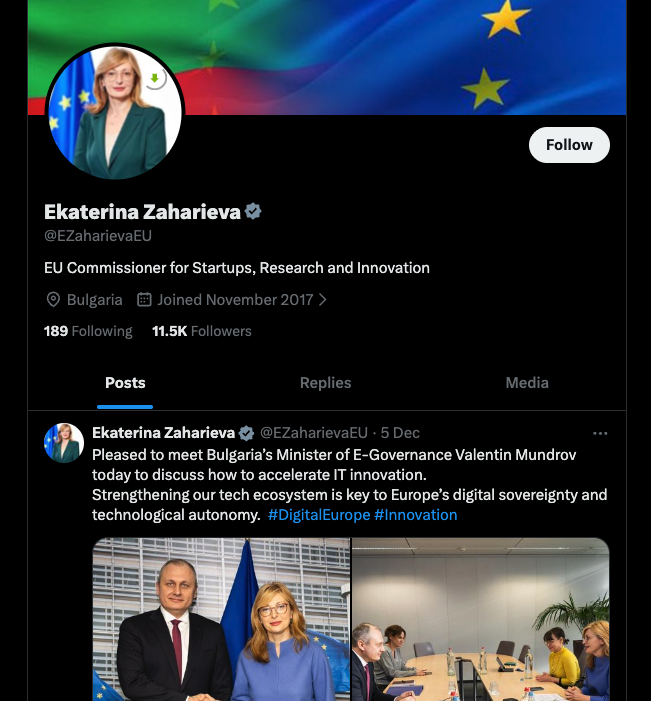Switch to the Replies tab

tap(326, 383)
